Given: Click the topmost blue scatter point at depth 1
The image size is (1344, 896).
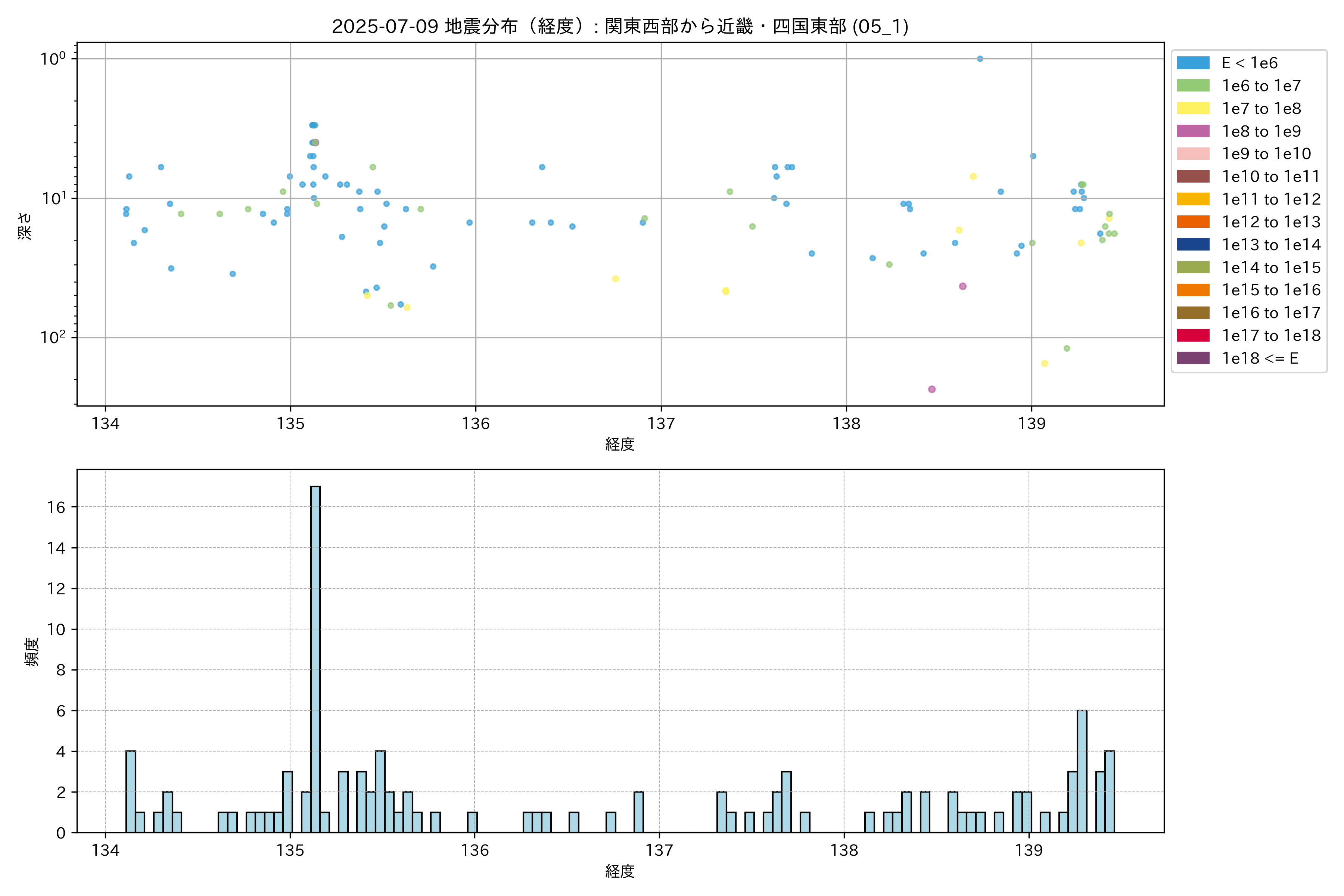Looking at the screenshot, I should pos(979,59).
